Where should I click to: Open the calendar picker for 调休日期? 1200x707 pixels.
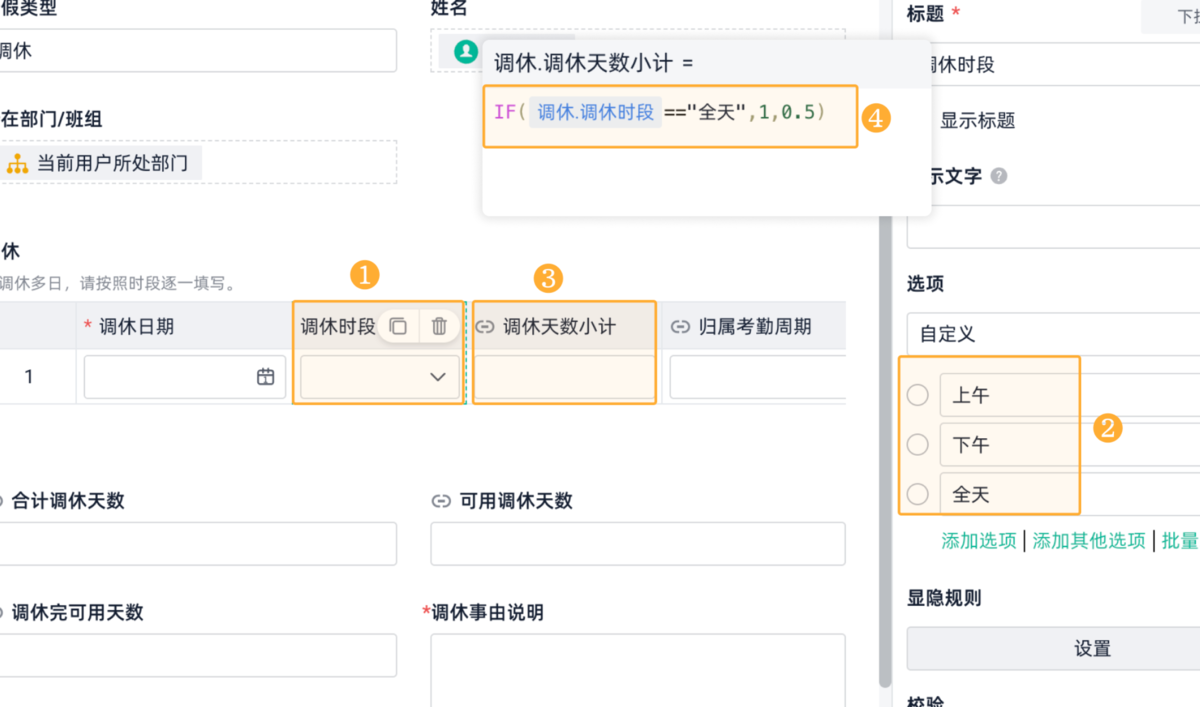(x=266, y=377)
